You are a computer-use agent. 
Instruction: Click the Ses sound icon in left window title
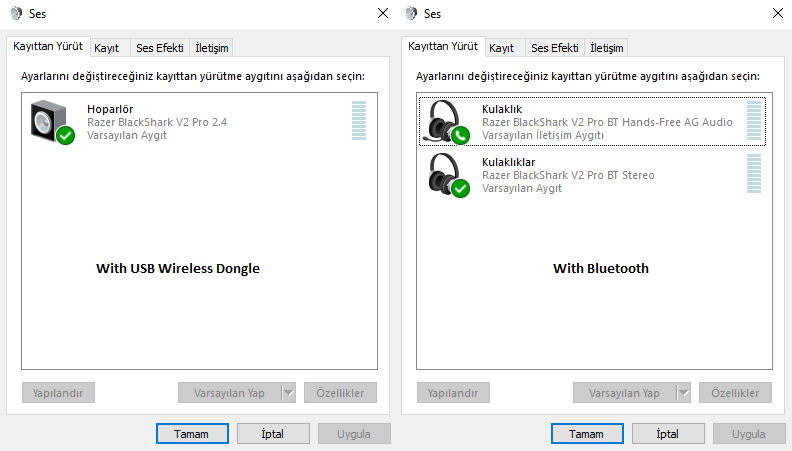pyautogui.click(x=16, y=14)
